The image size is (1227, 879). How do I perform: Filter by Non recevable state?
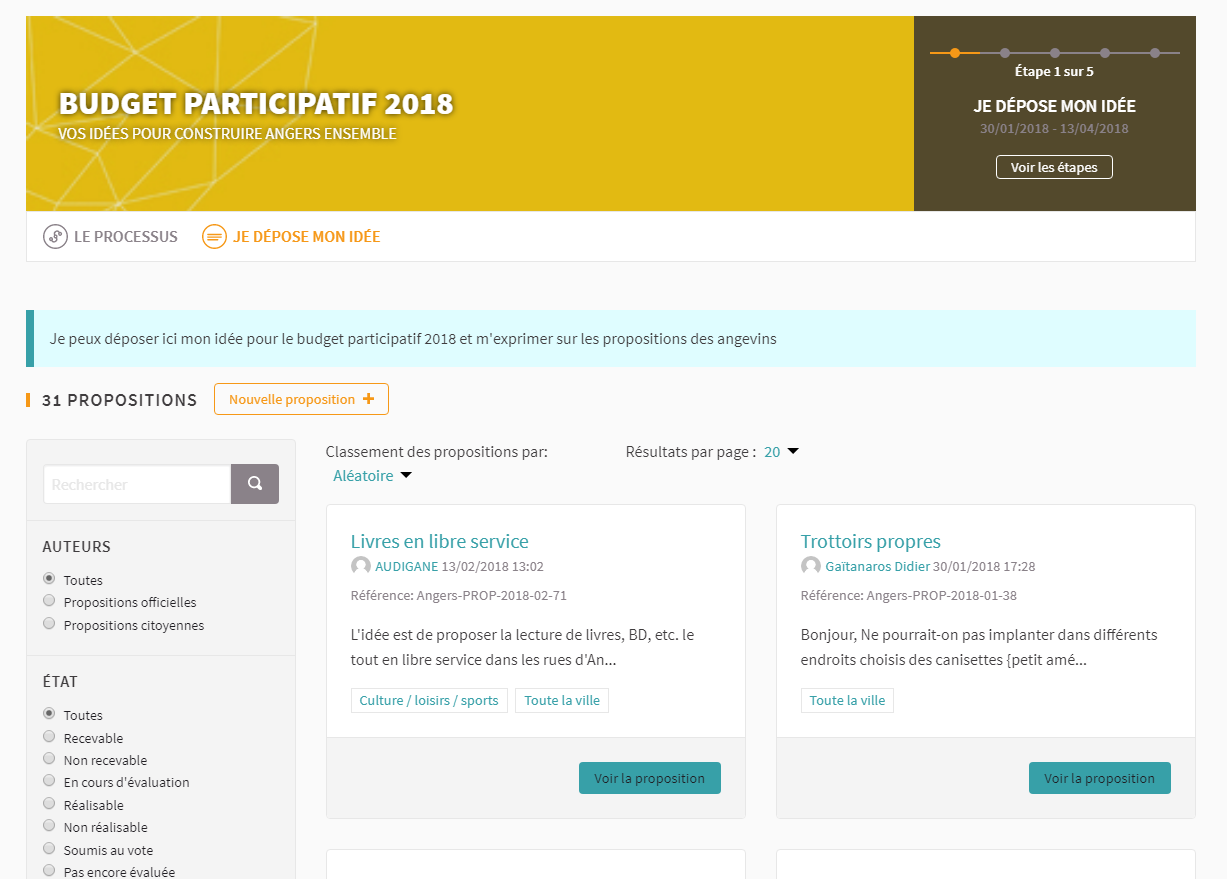point(49,759)
